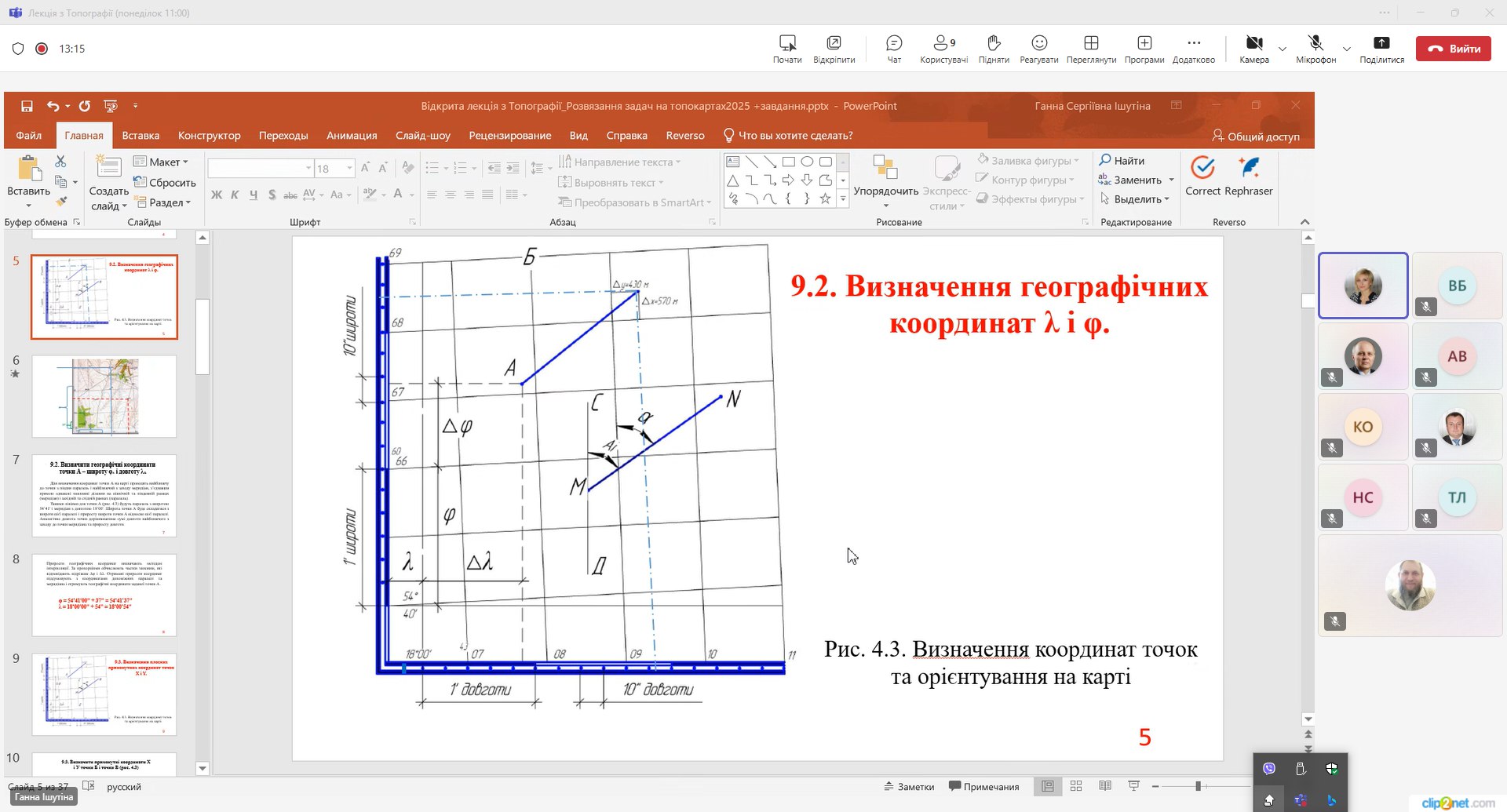
Task: Open Find in the editing group
Action: click(1122, 161)
